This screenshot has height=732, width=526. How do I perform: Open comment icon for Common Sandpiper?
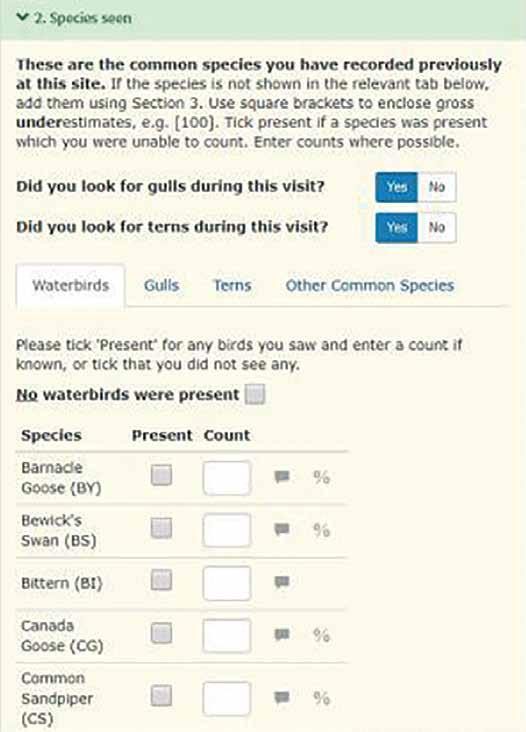pyautogui.click(x=282, y=697)
